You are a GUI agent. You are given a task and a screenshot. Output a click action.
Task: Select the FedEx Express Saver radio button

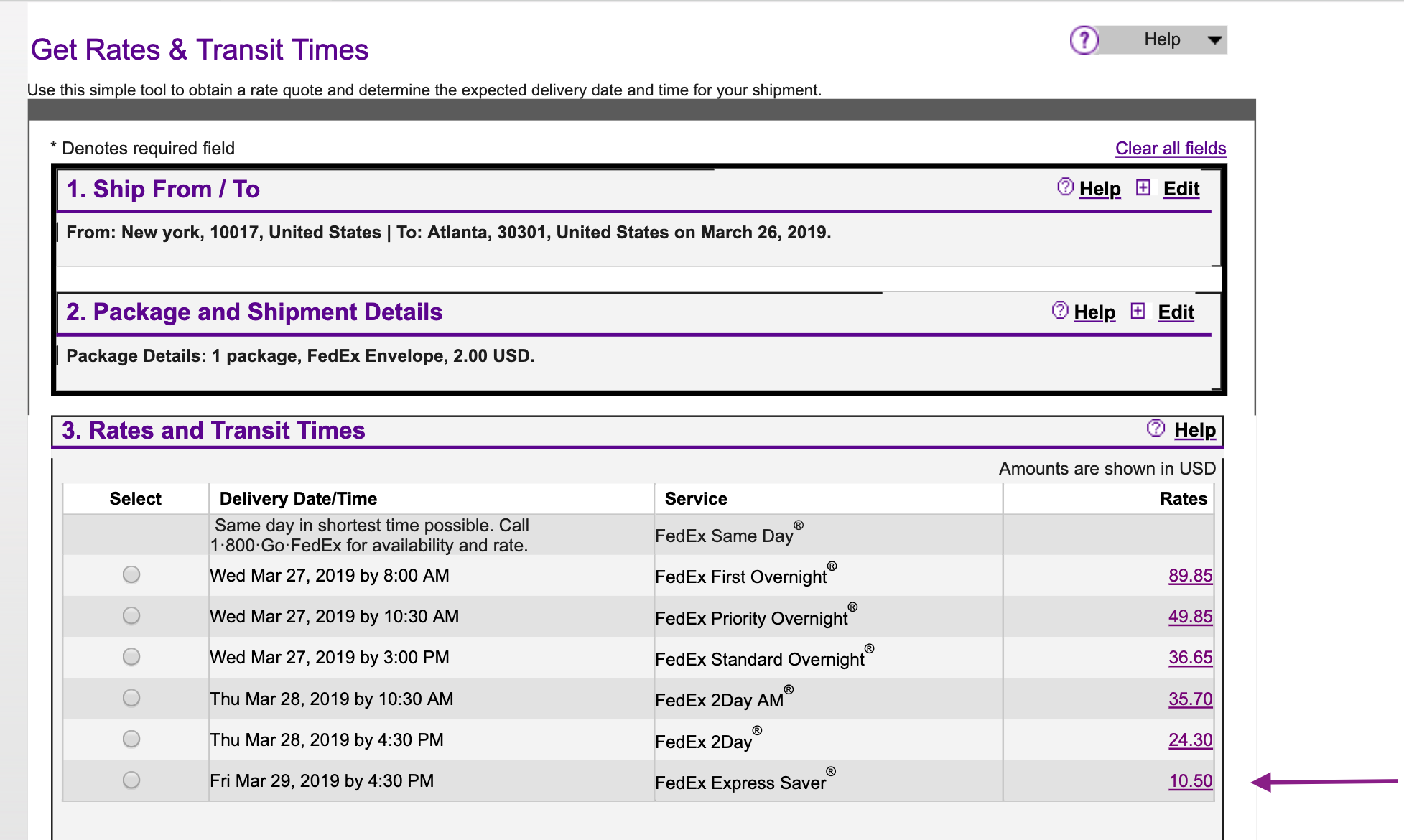coord(131,780)
